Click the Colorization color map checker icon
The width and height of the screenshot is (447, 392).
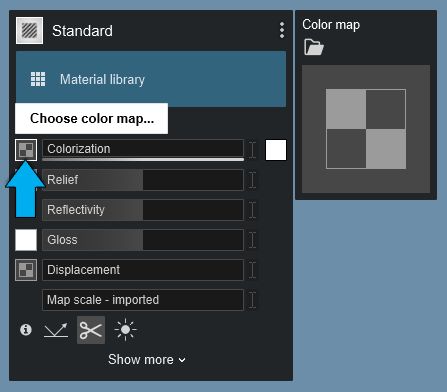tap(26, 150)
